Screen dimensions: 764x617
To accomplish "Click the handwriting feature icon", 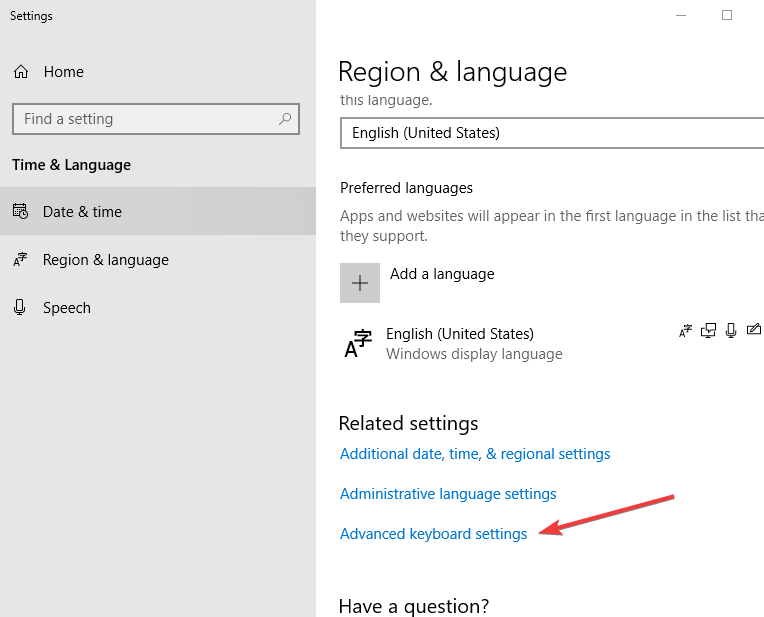I will (x=754, y=331).
